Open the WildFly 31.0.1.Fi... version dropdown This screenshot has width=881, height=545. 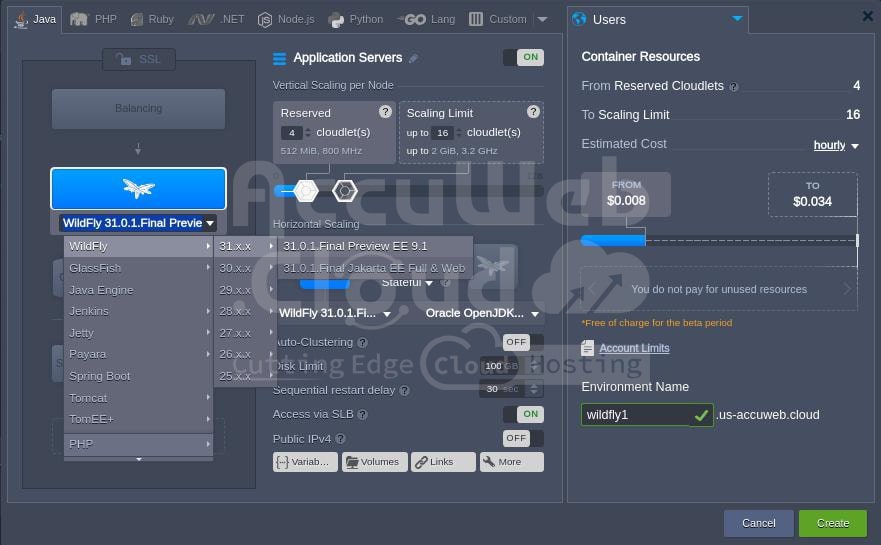tap(335, 314)
